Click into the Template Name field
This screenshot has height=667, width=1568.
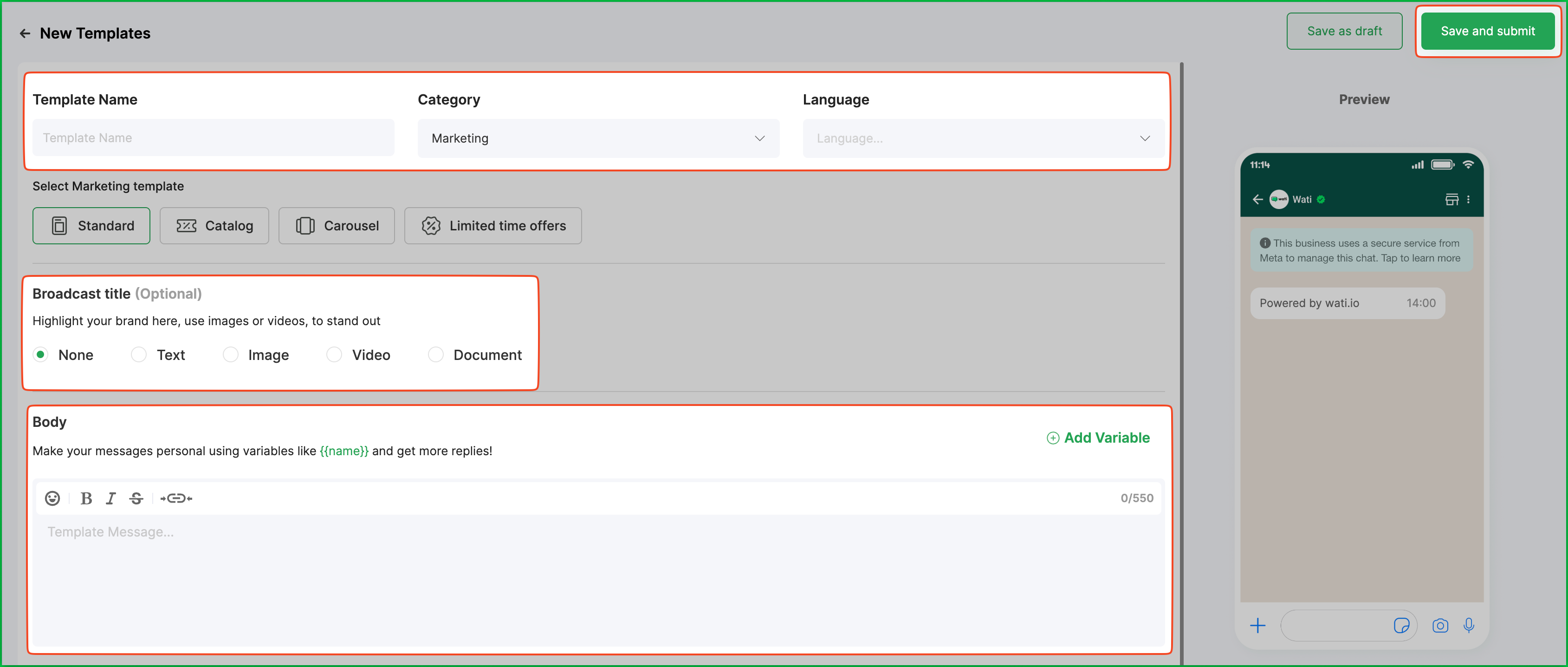(x=213, y=138)
